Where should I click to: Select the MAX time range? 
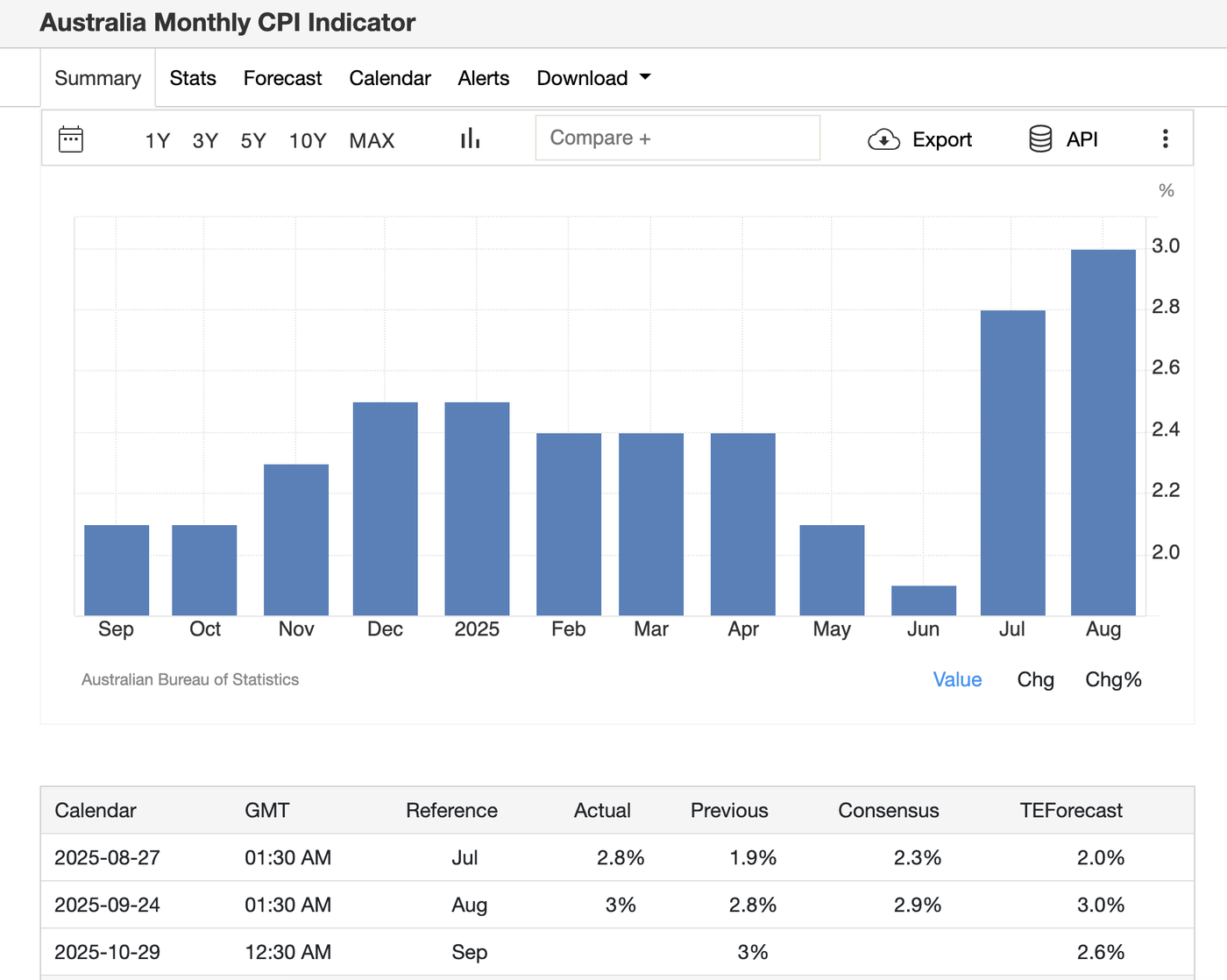pyautogui.click(x=372, y=140)
